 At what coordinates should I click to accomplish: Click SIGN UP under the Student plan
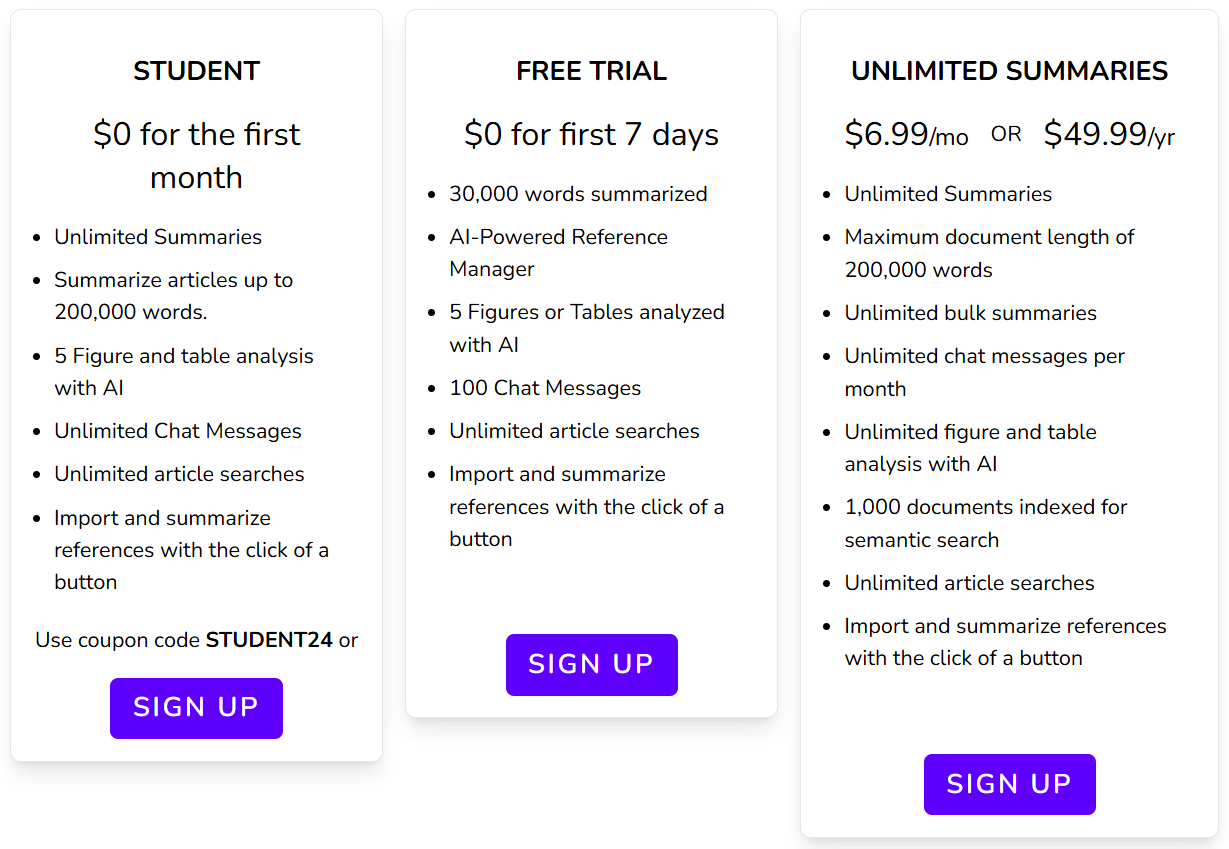pyautogui.click(x=196, y=708)
